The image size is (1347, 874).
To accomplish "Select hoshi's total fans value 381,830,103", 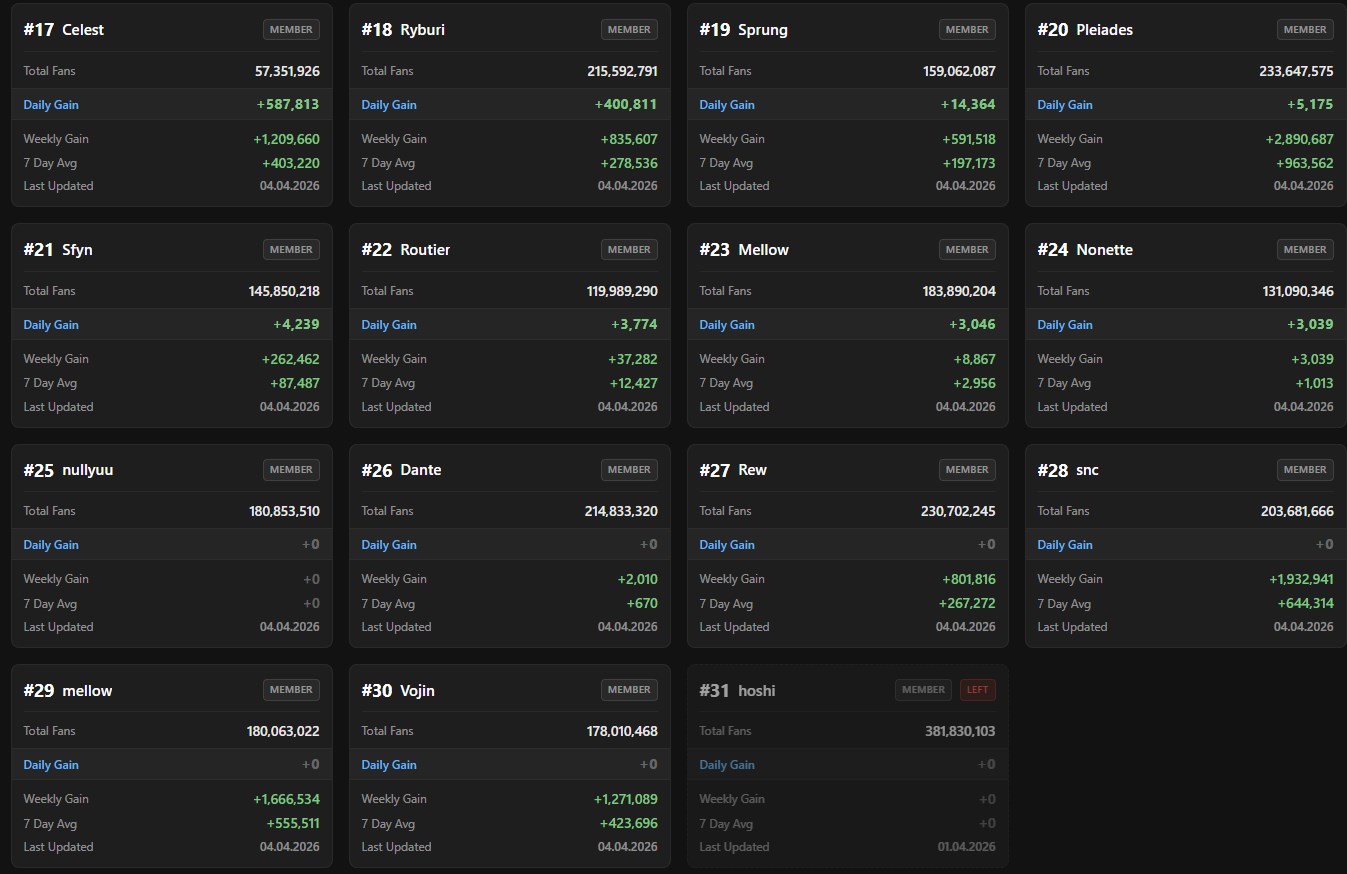I will [960, 731].
